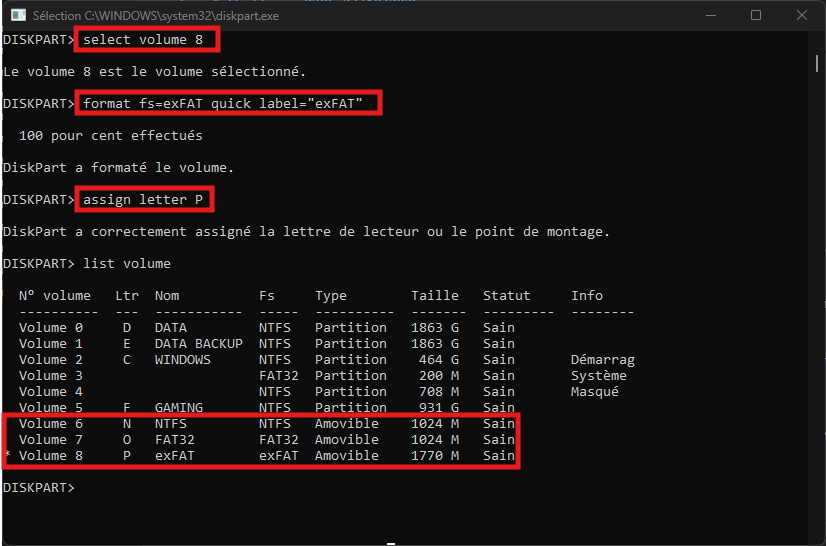Click the diskpart icon in the title bar
This screenshot has width=826, height=546.
(x=16, y=15)
